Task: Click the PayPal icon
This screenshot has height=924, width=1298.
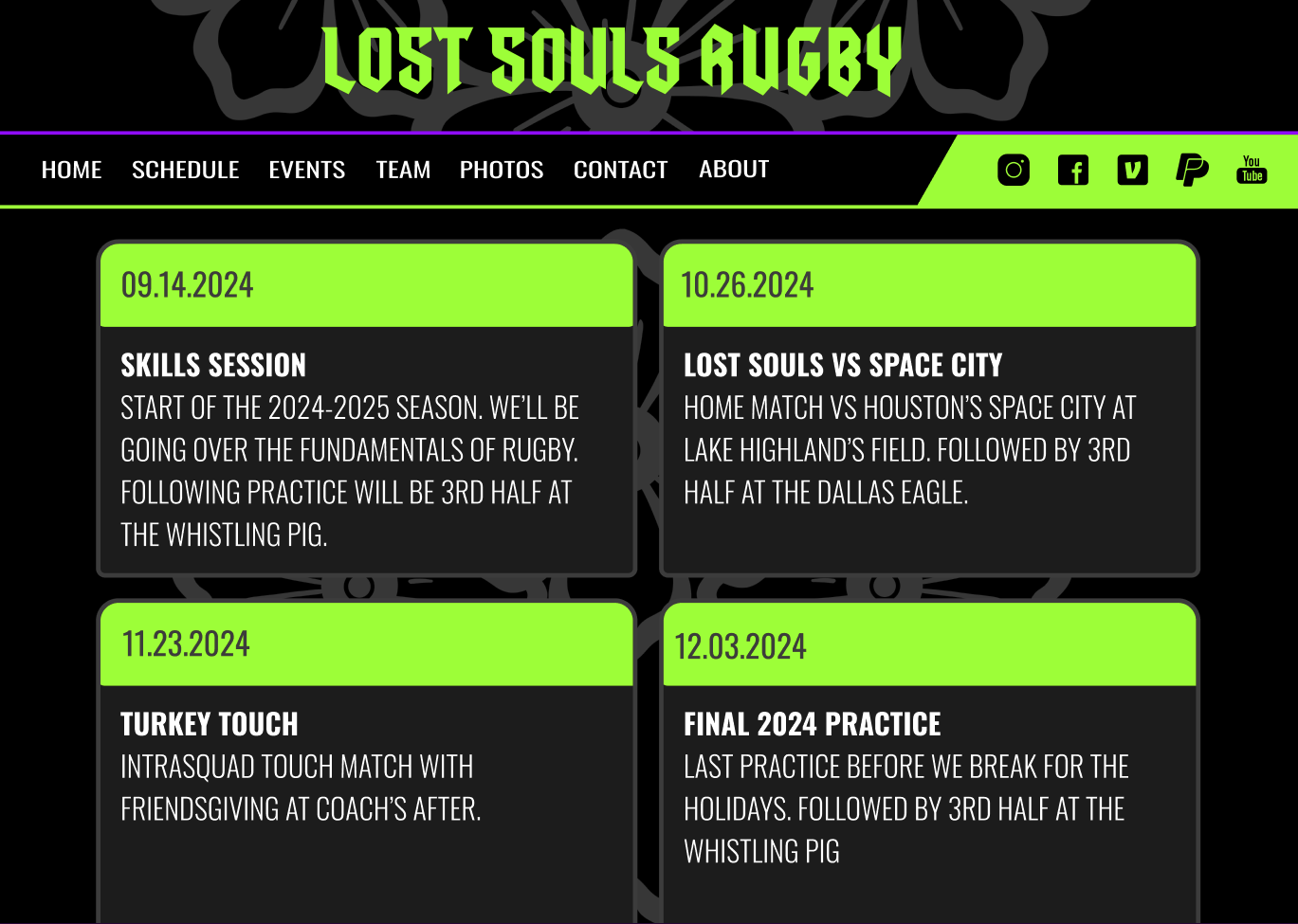Action: (1192, 171)
